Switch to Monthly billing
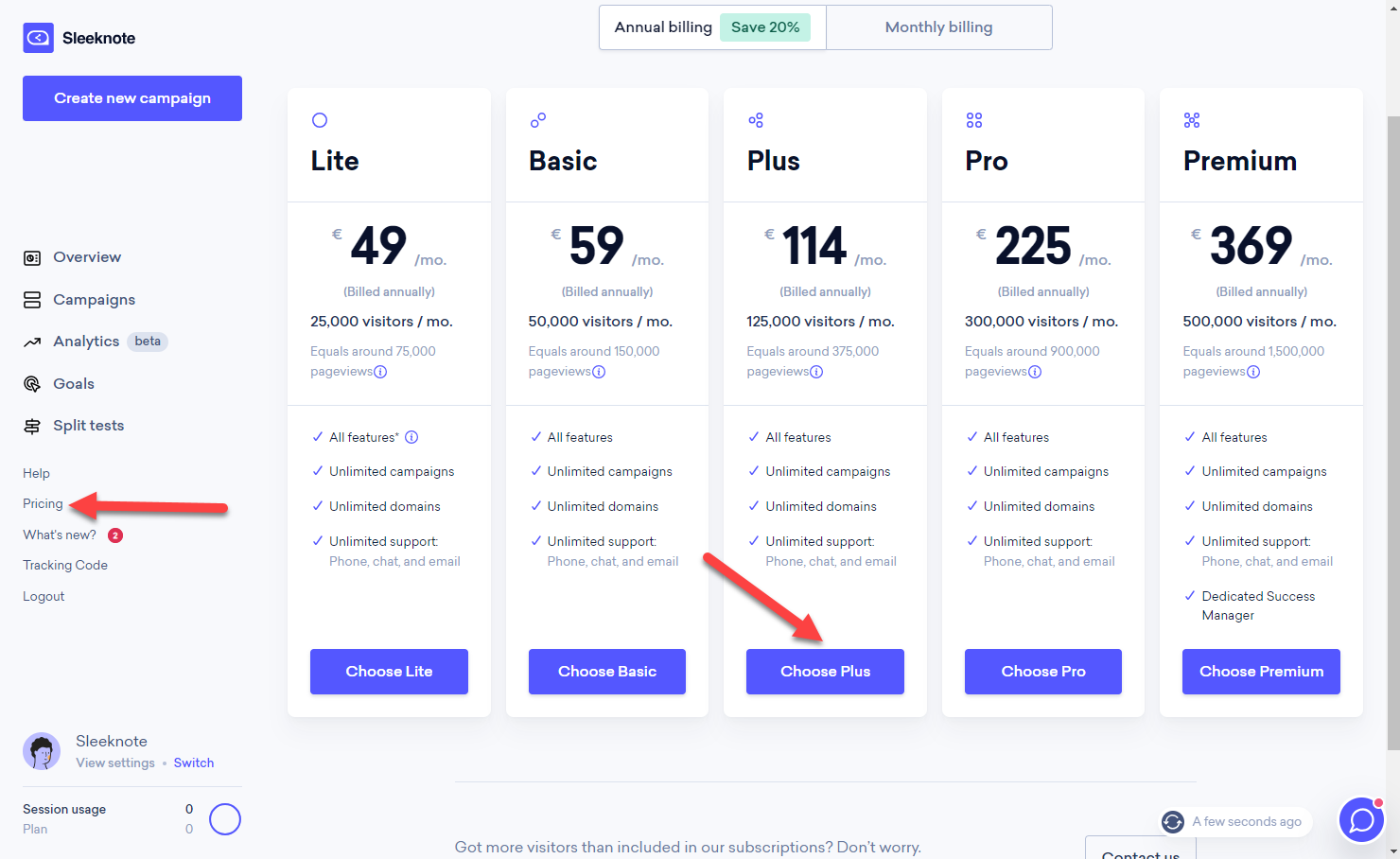Viewport: 1400px width, 859px height. 937,27
